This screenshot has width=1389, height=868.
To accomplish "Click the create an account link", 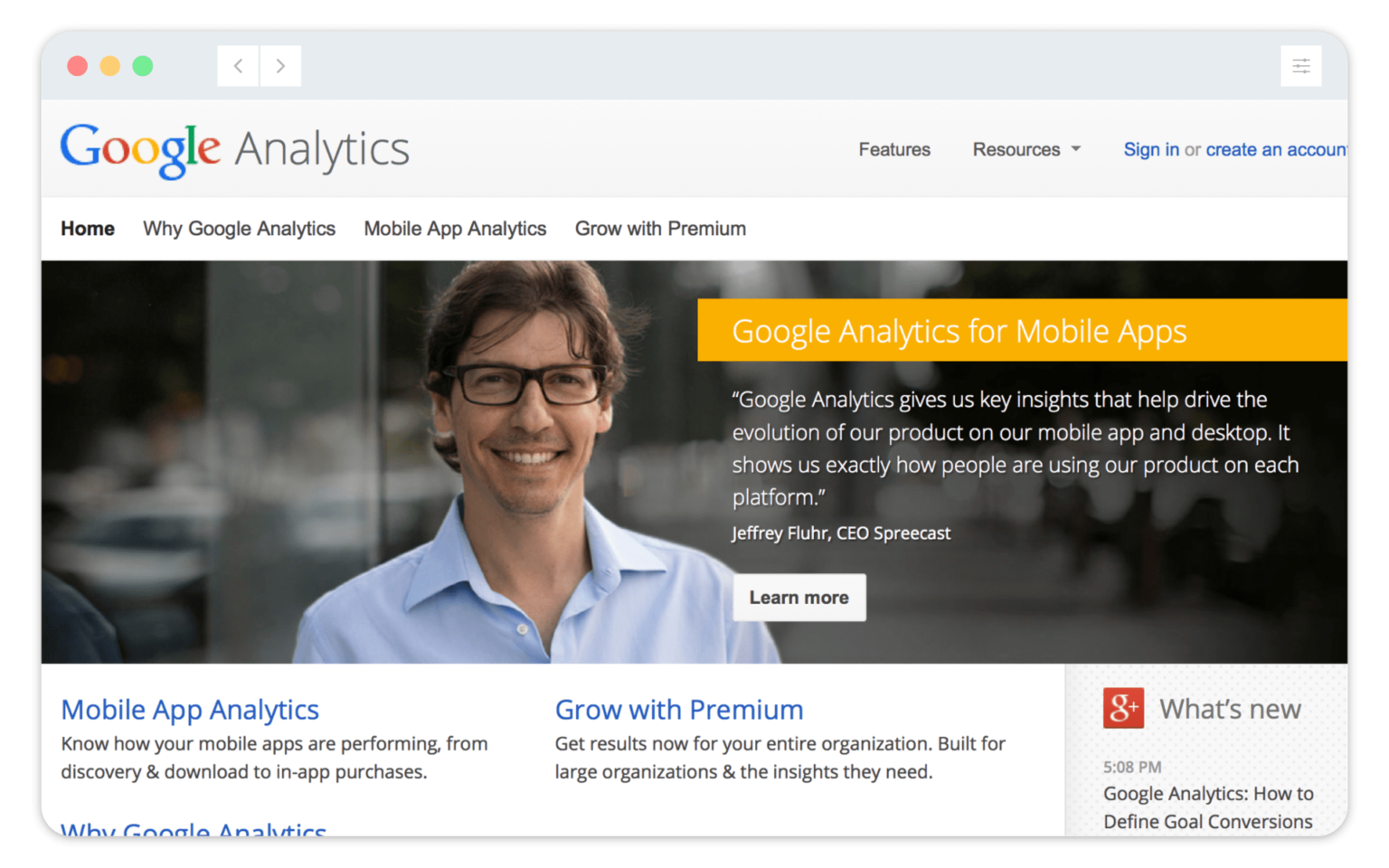I will point(1276,149).
